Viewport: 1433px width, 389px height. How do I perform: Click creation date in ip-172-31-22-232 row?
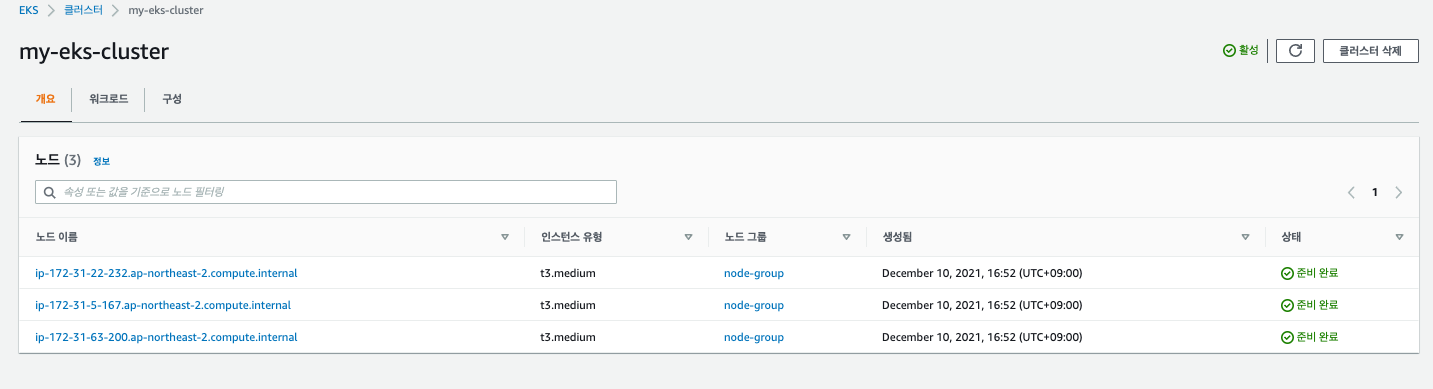coord(982,273)
